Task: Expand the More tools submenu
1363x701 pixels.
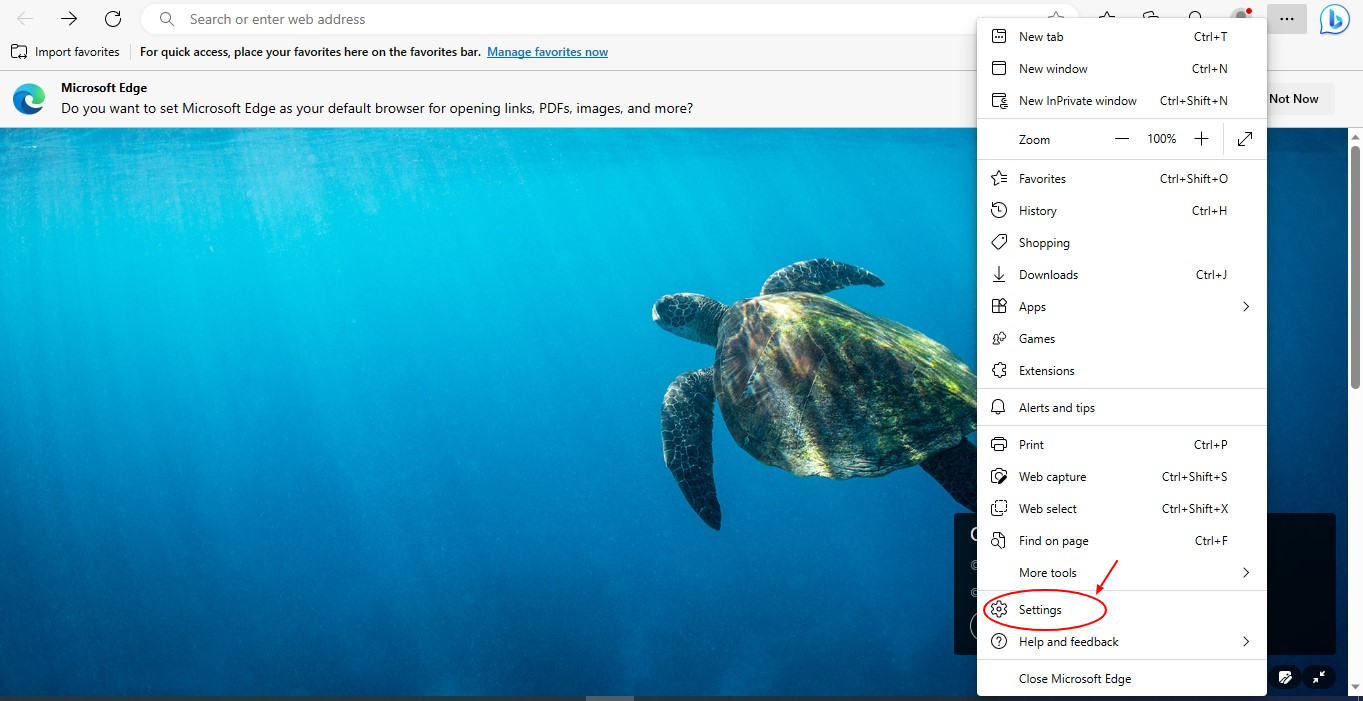Action: pos(1047,572)
